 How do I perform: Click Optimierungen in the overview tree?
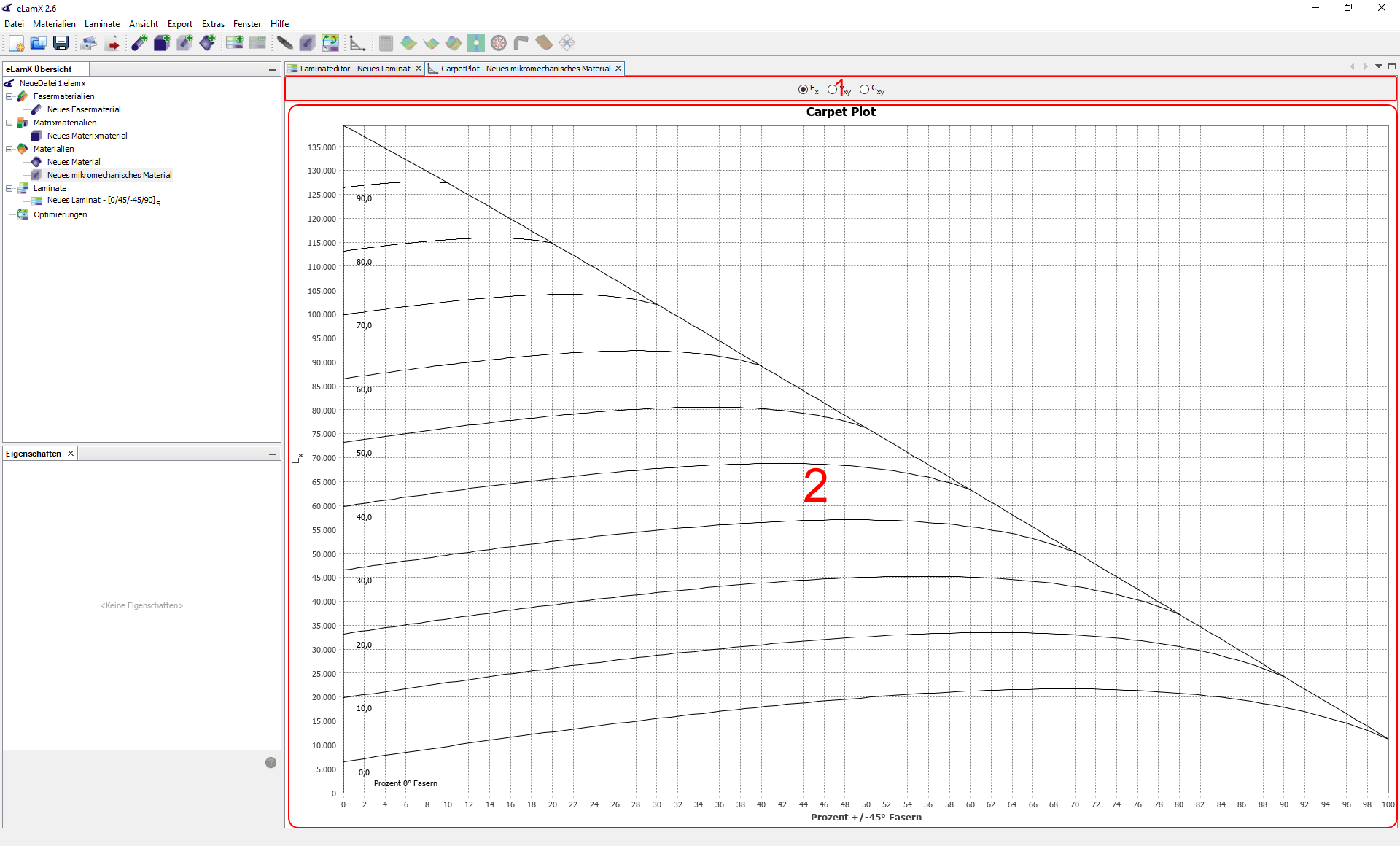(60, 214)
